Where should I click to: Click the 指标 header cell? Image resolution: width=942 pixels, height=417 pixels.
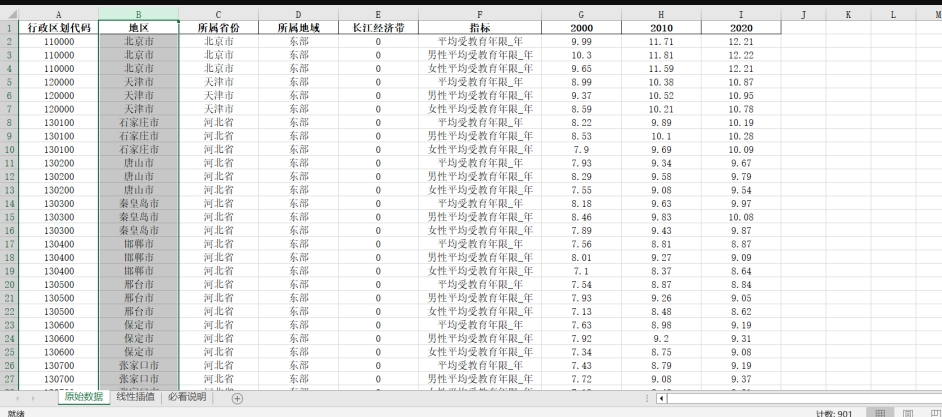click(x=479, y=28)
